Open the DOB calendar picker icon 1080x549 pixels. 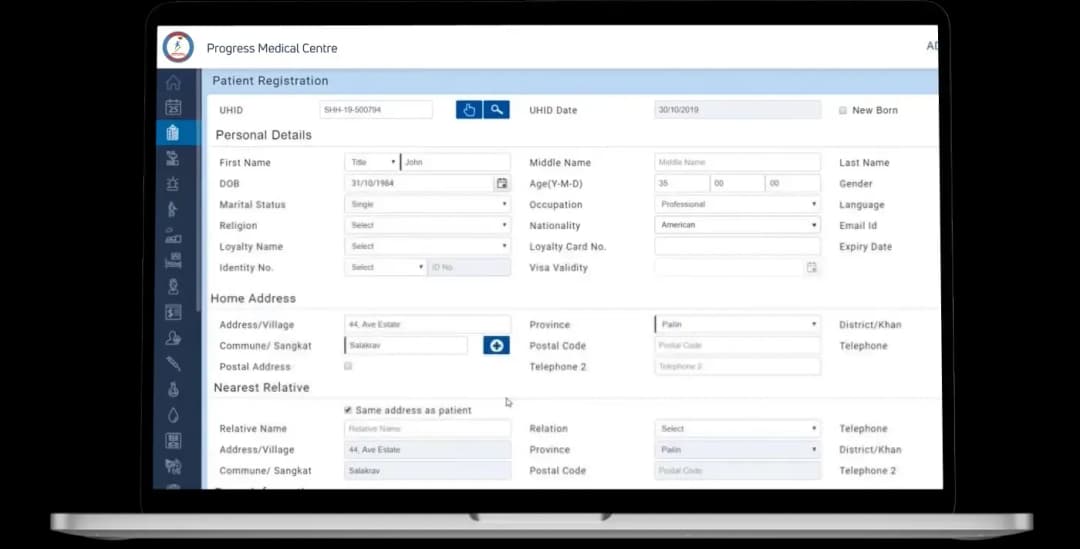click(502, 184)
